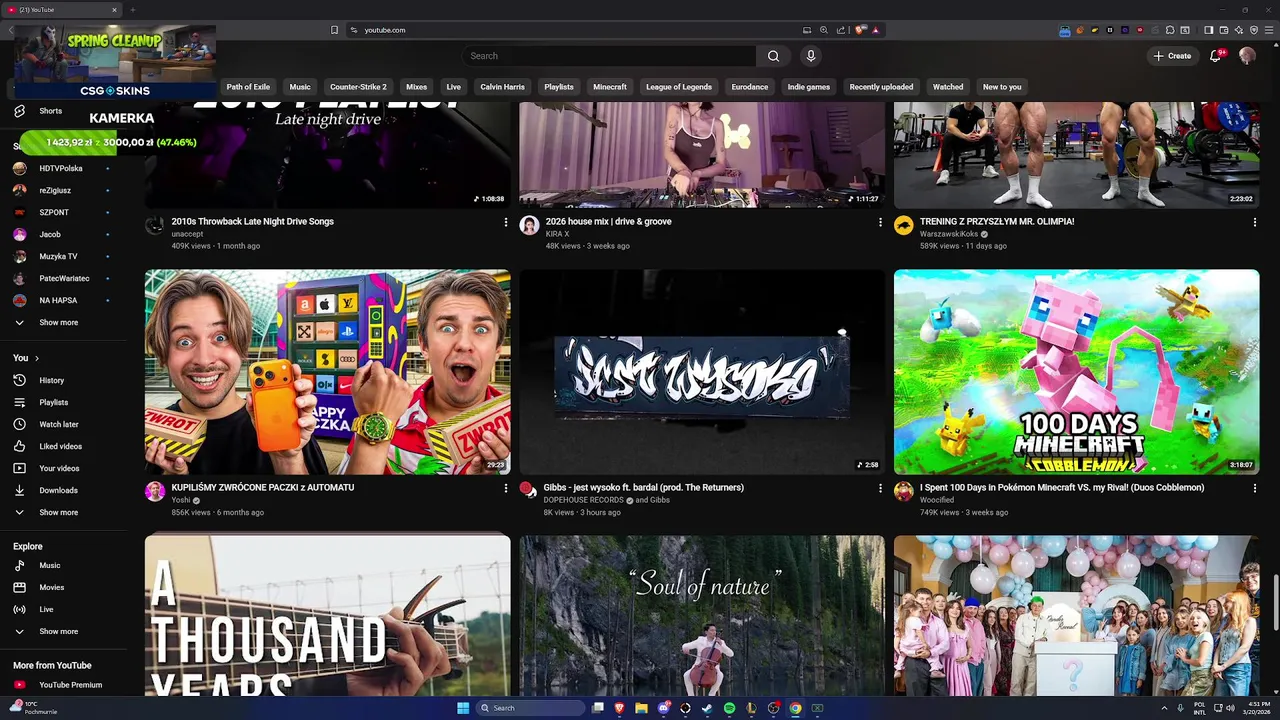
Task: Open options for TRENING Z PRZYSZŁYM video
Action: click(1255, 222)
